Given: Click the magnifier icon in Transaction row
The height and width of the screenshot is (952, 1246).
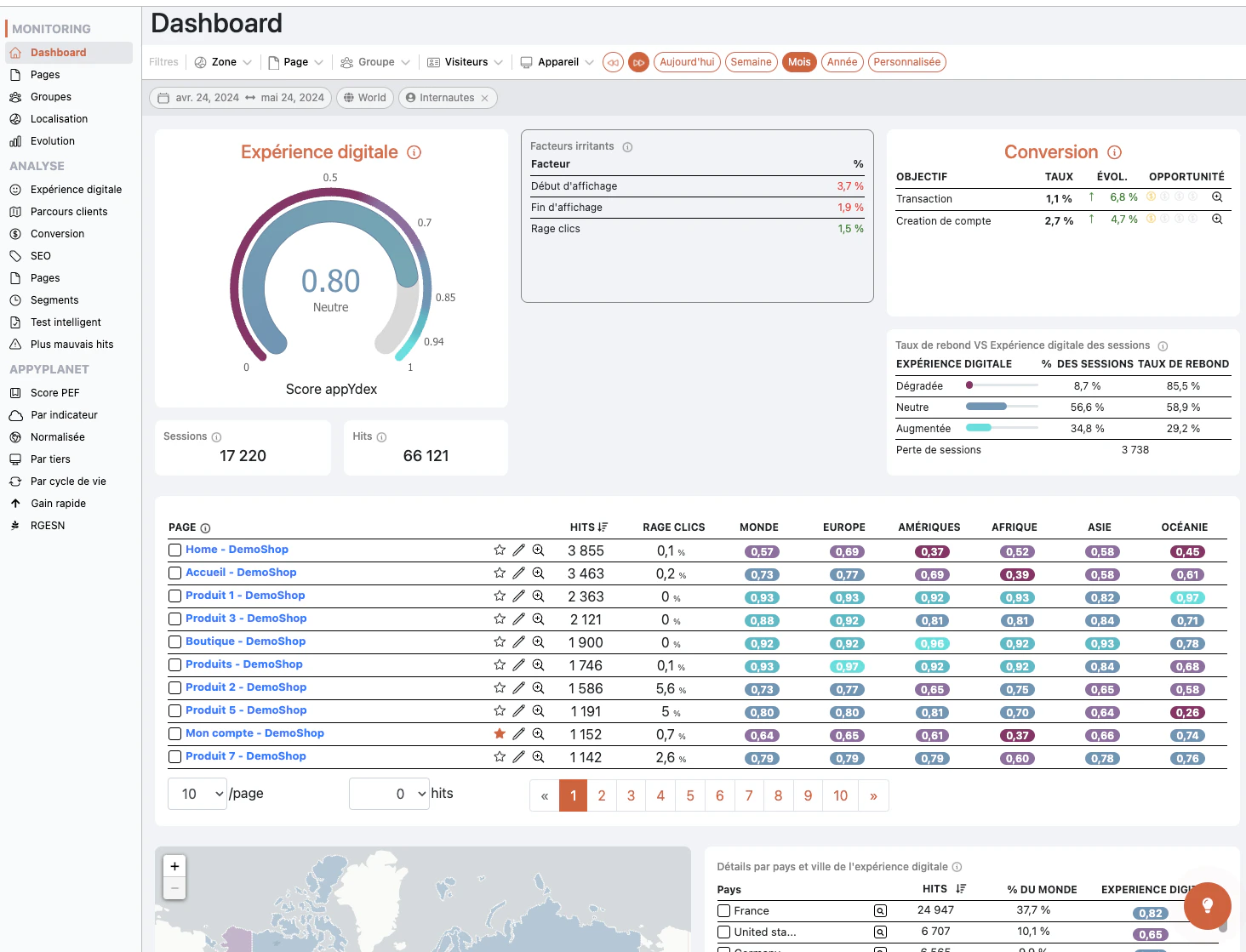Looking at the screenshot, I should pyautogui.click(x=1217, y=197).
